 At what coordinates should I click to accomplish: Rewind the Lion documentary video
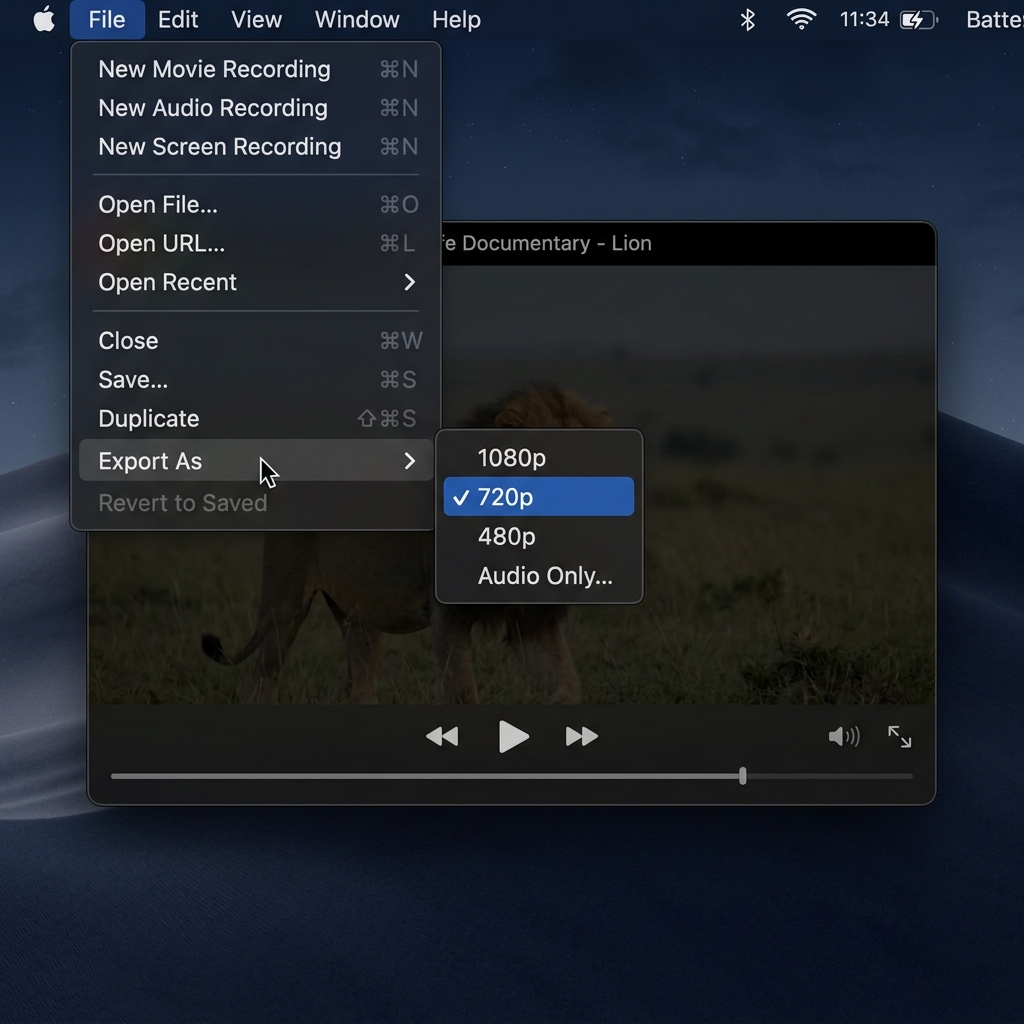(442, 737)
